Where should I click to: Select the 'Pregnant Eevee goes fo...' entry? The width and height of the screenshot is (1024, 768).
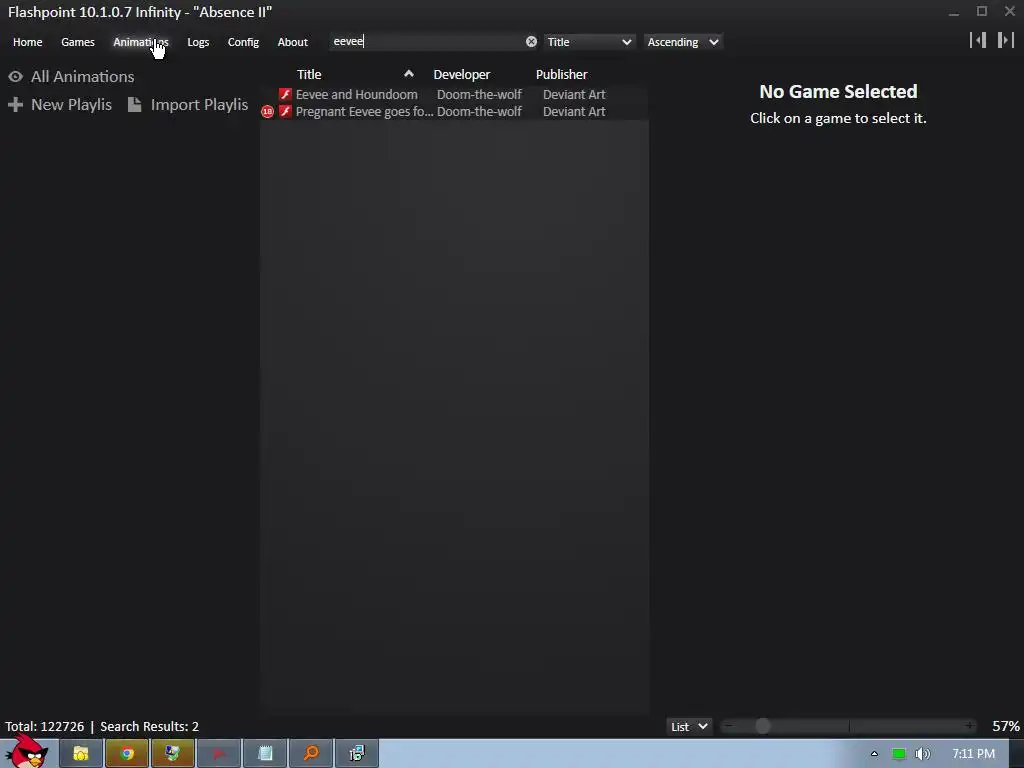454,112
